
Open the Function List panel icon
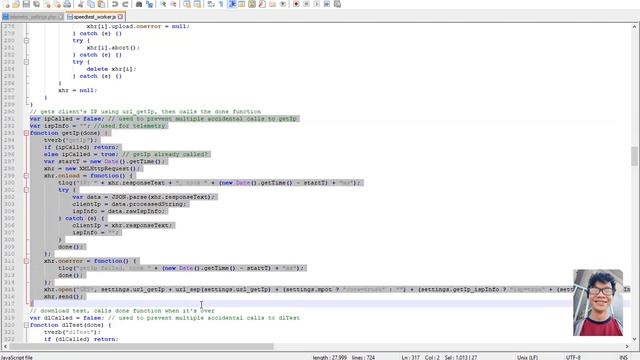coord(262,4)
